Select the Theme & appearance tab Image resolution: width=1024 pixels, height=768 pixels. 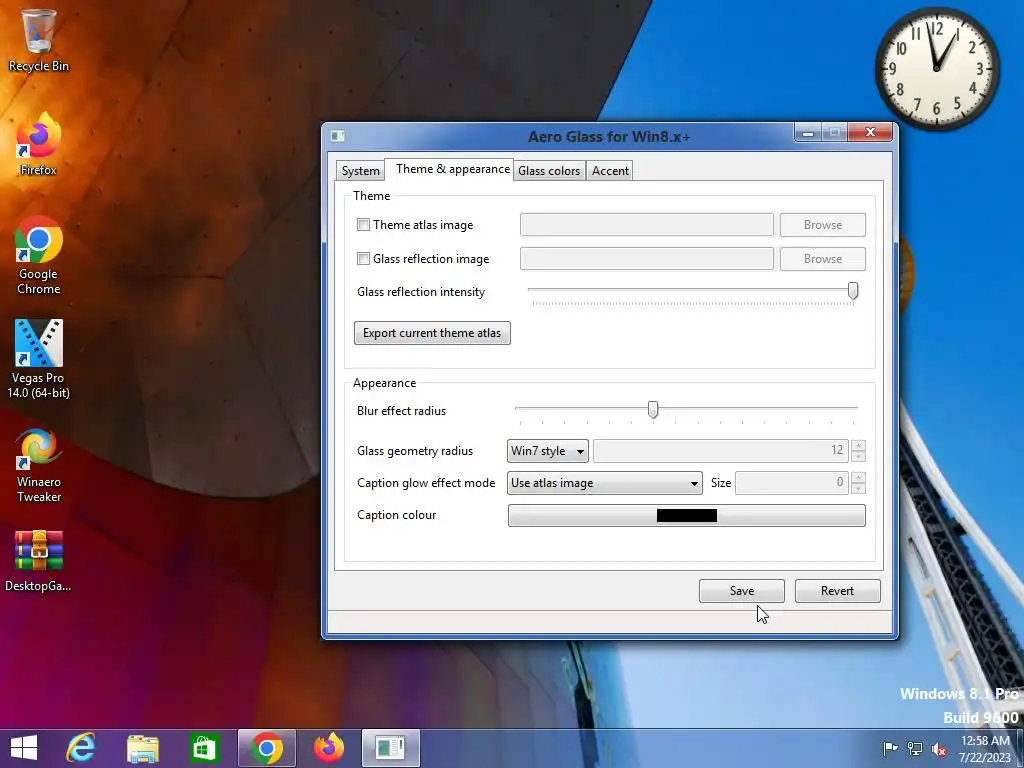click(452, 169)
